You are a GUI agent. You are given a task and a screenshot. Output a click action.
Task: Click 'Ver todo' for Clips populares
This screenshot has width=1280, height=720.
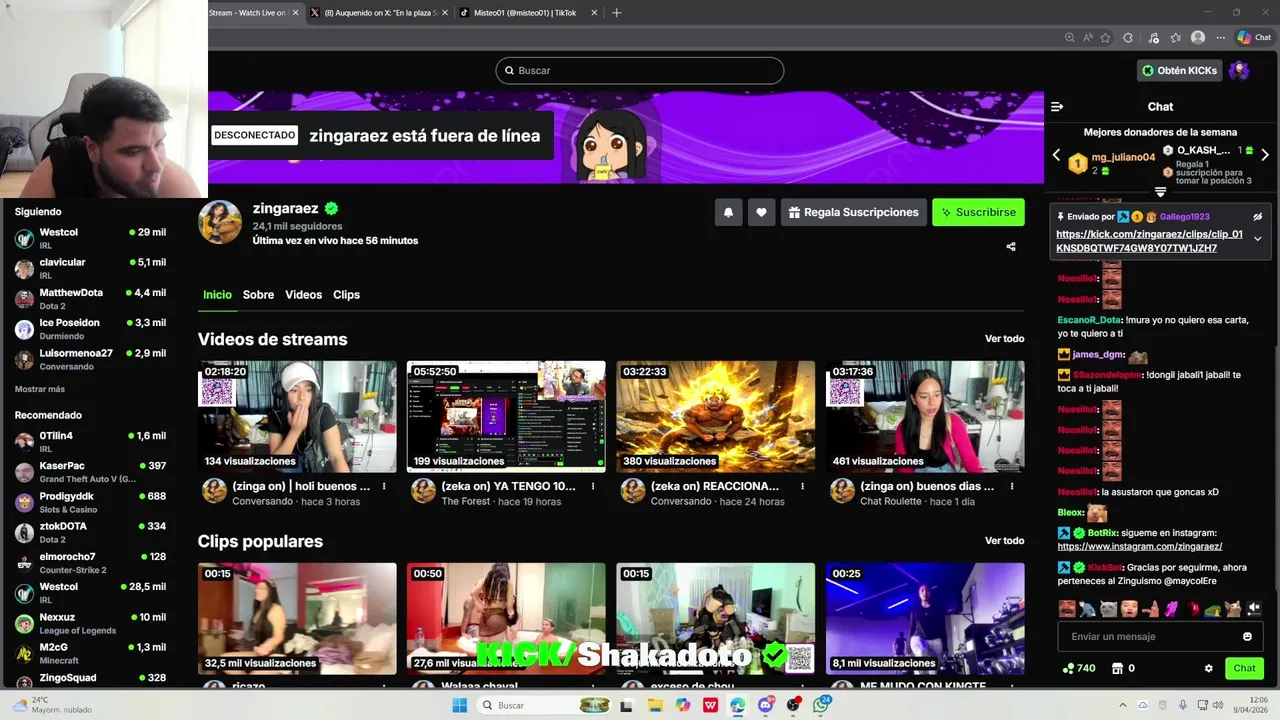(x=1004, y=541)
